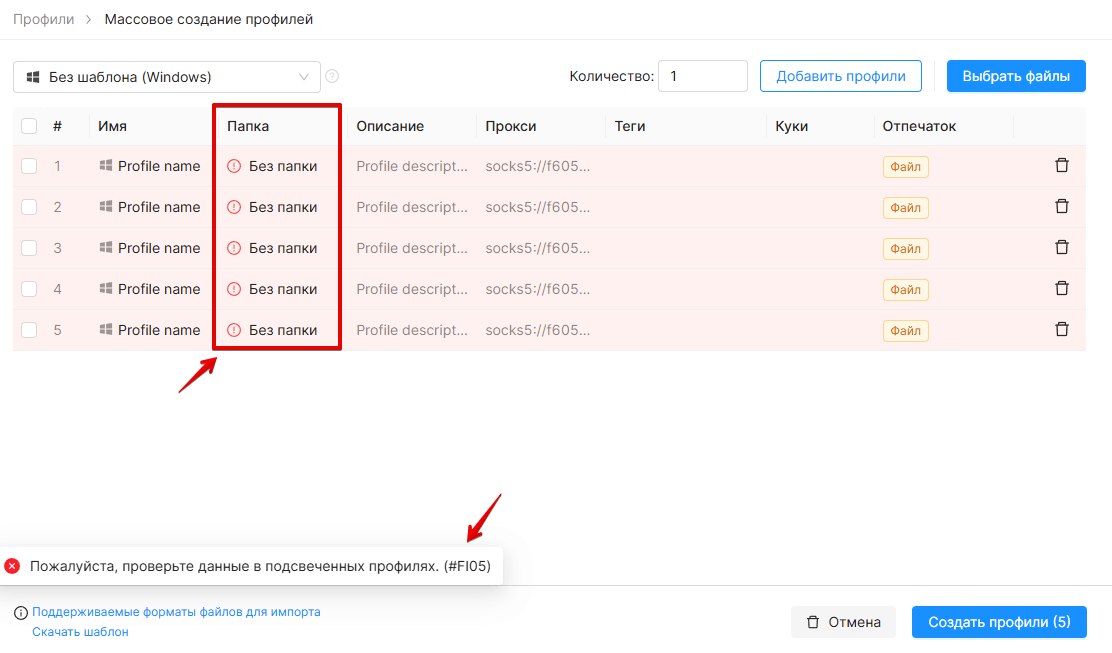Focus the 'Количество' input field
This screenshot has height=653, width=1112.
pos(703,76)
